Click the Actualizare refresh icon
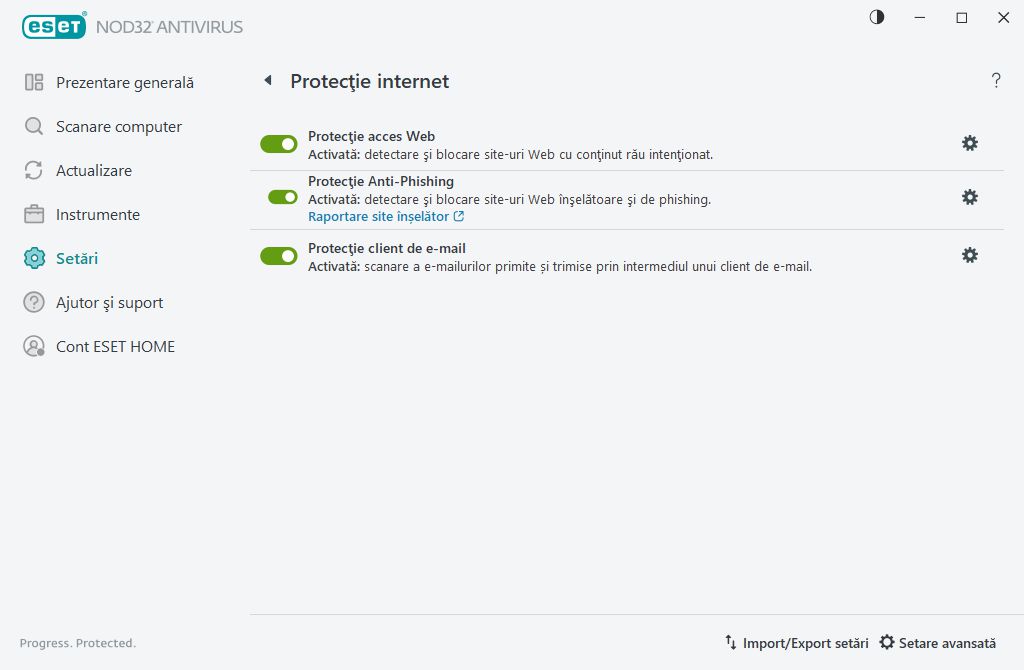The width and height of the screenshot is (1024, 670). pyautogui.click(x=31, y=170)
